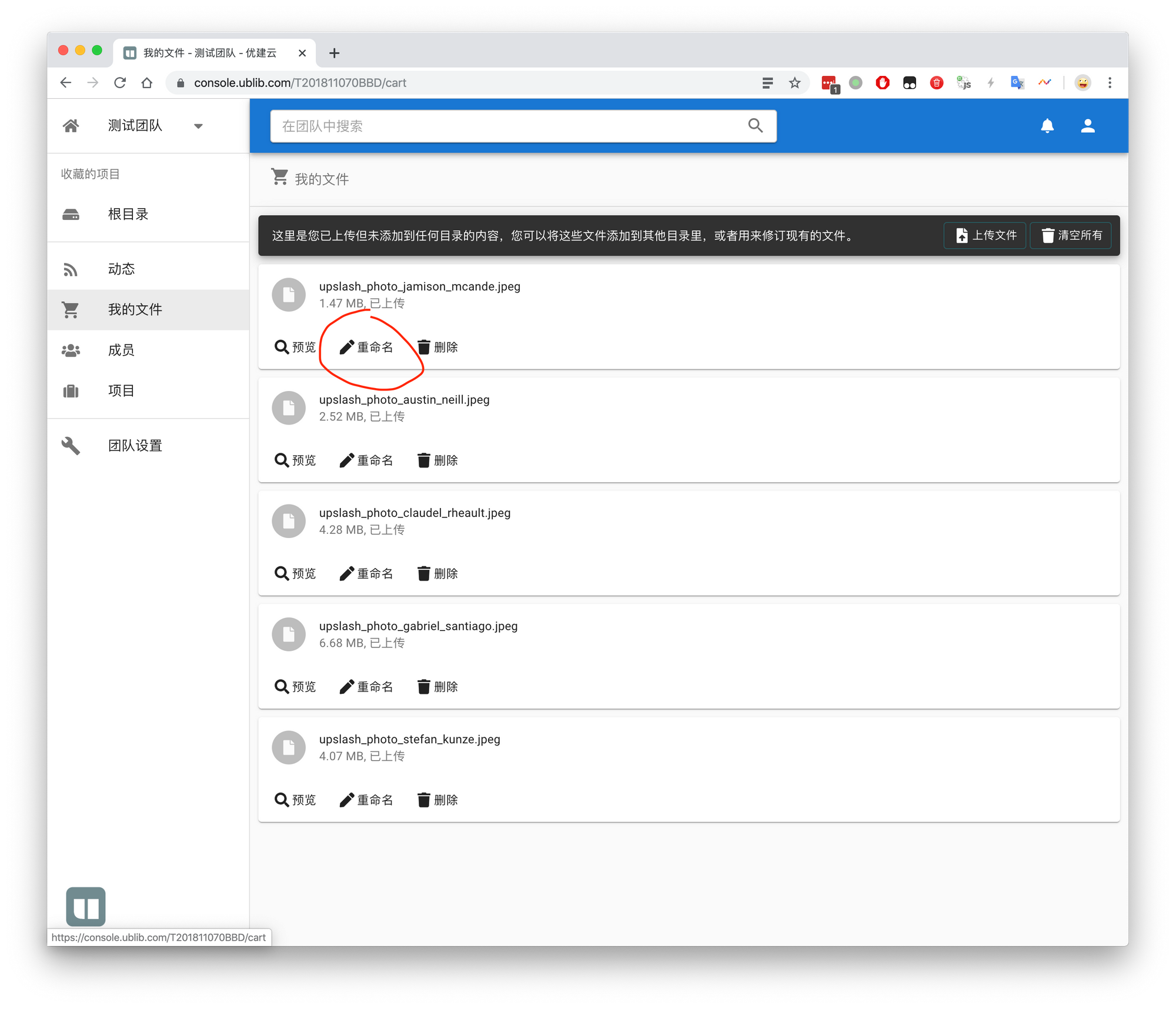Viewport: 1176px width, 1009px height.
Task: Open the user account icon
Action: click(1088, 126)
